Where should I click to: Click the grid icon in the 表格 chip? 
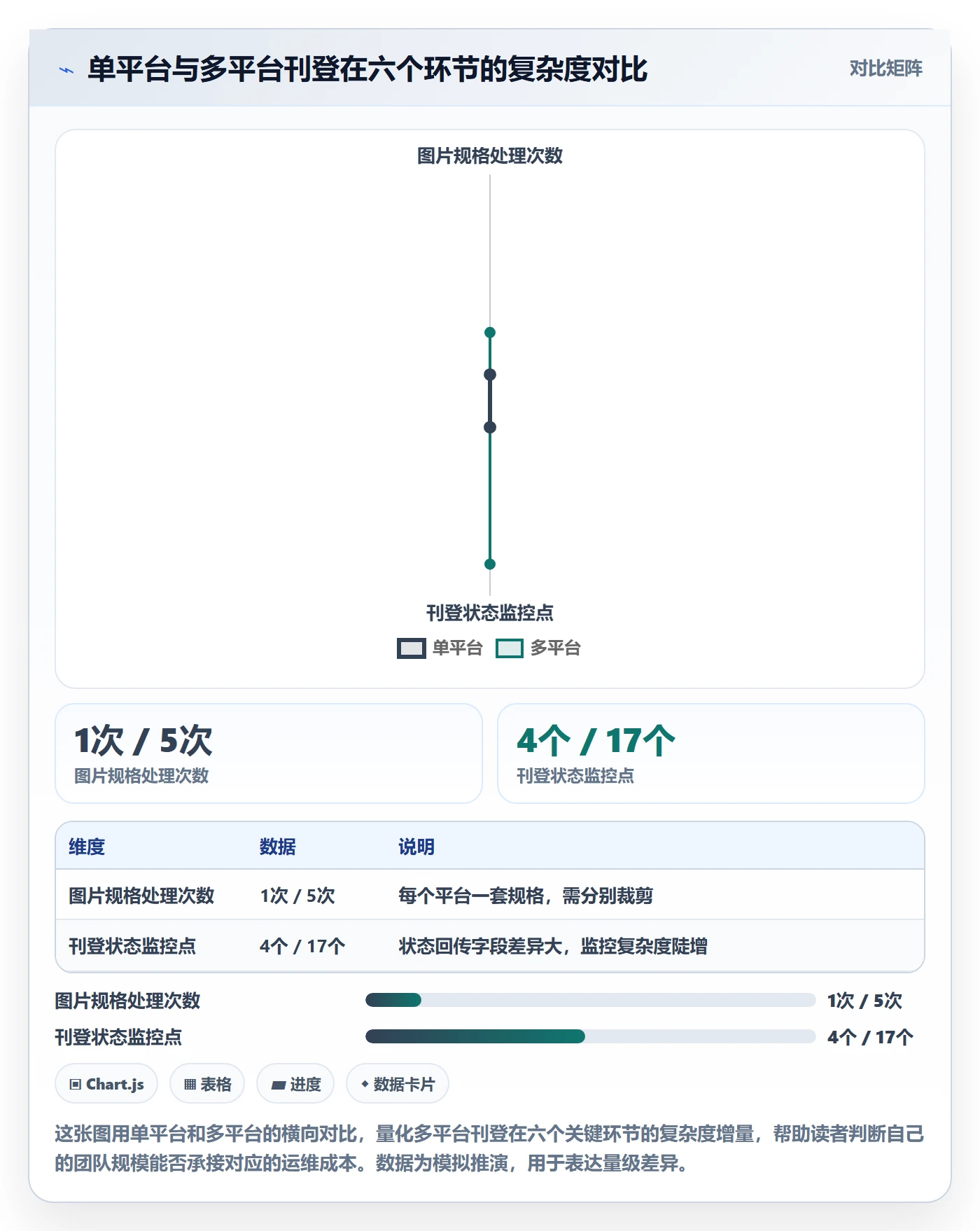[x=190, y=1085]
